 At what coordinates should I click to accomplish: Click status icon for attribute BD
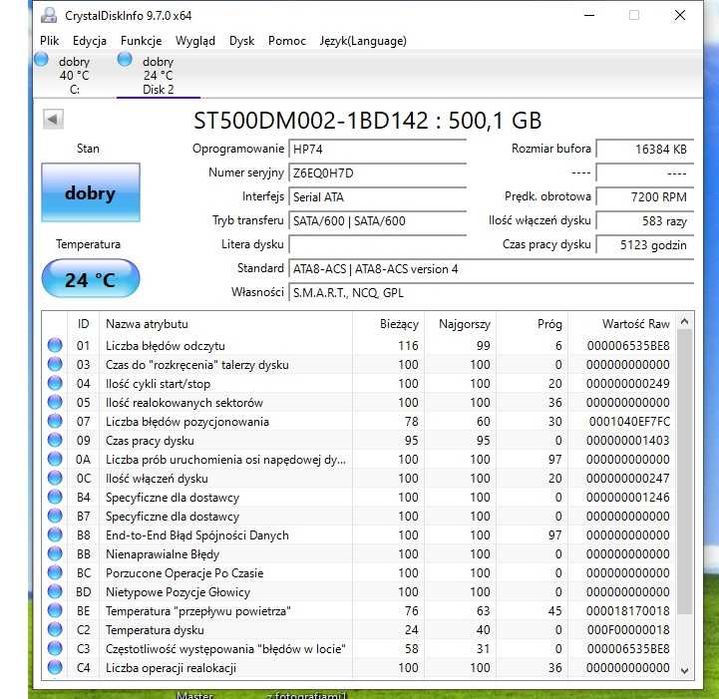click(x=55, y=592)
